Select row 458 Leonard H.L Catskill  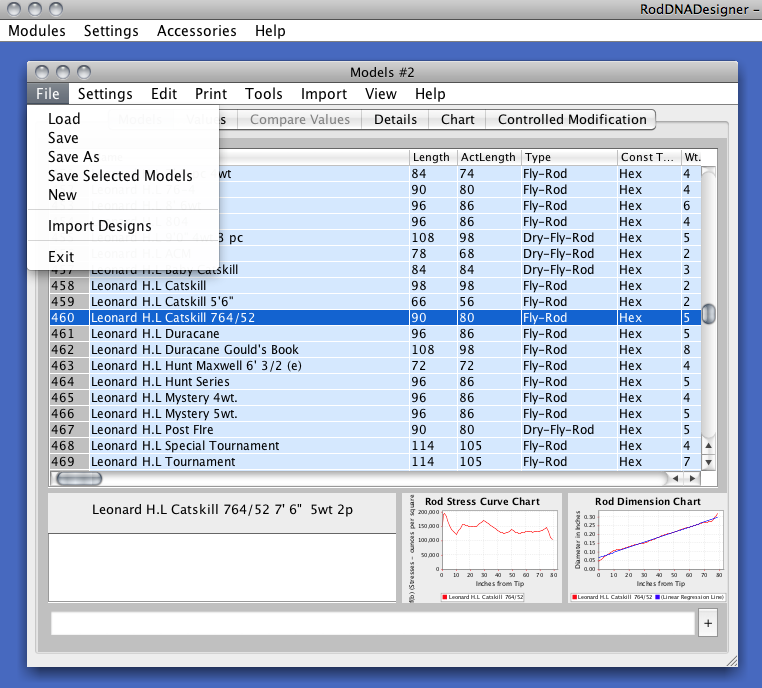coord(375,286)
